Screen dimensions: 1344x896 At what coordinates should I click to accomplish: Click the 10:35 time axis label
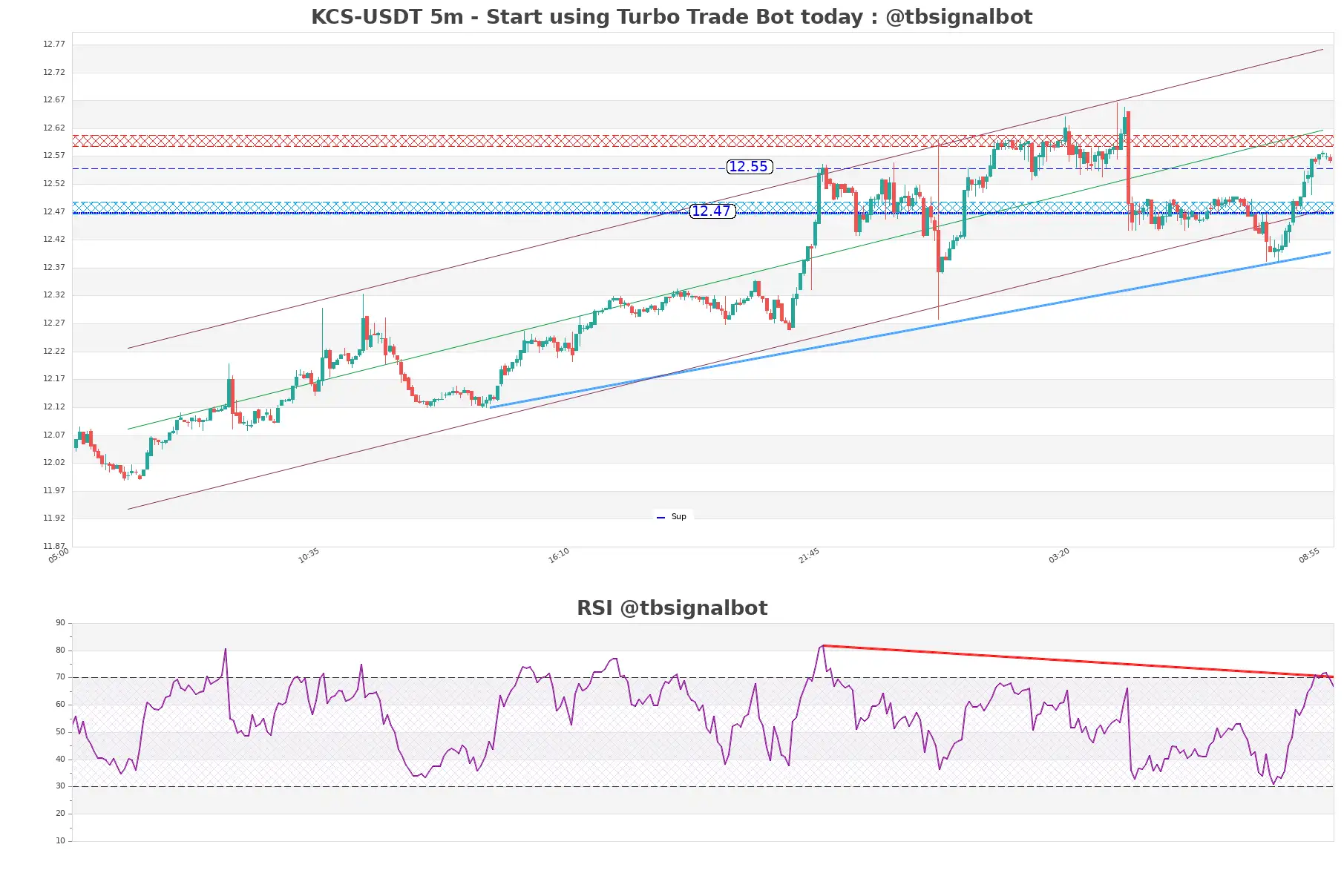(x=309, y=556)
